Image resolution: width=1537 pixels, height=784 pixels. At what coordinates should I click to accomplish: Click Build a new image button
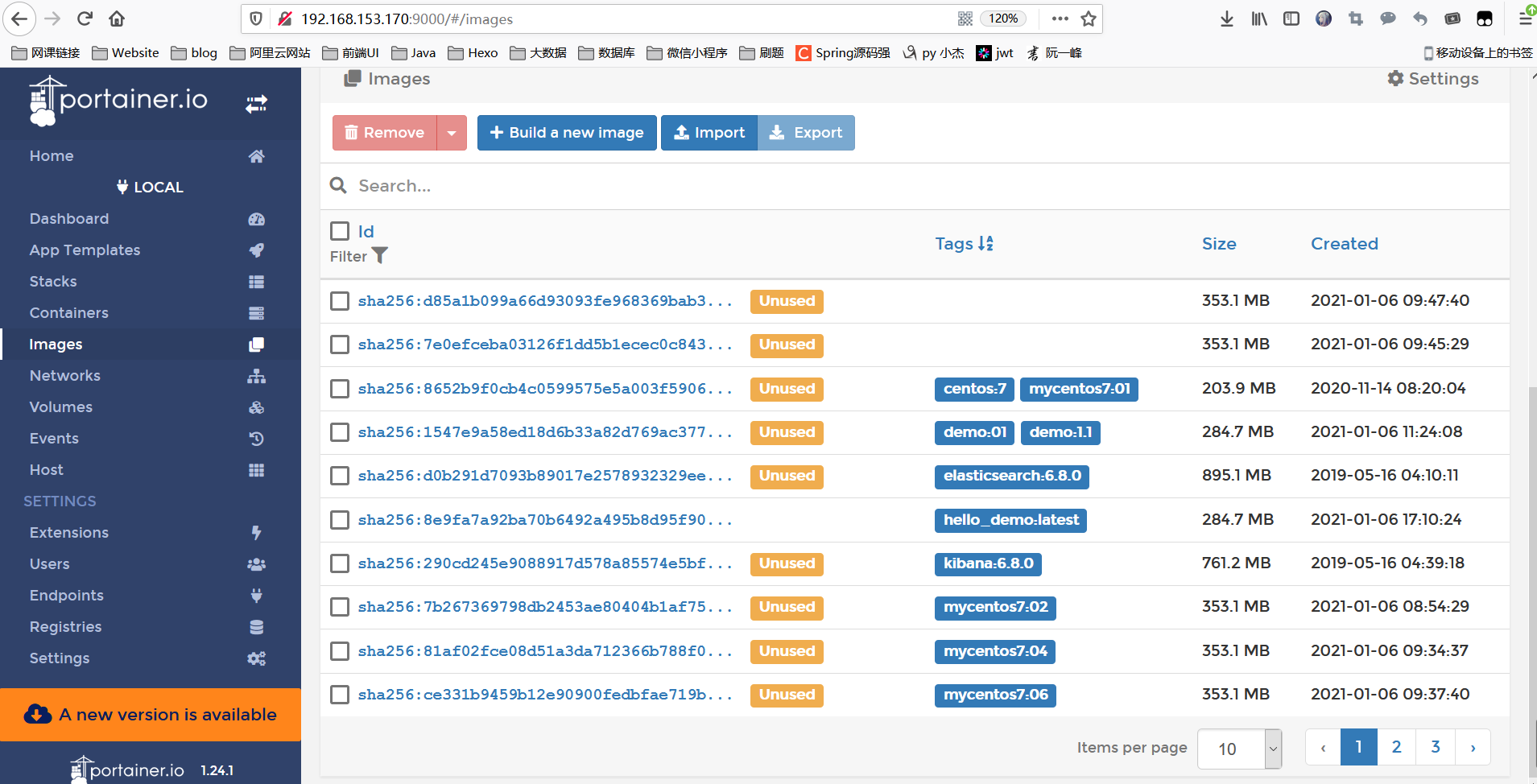tap(567, 133)
